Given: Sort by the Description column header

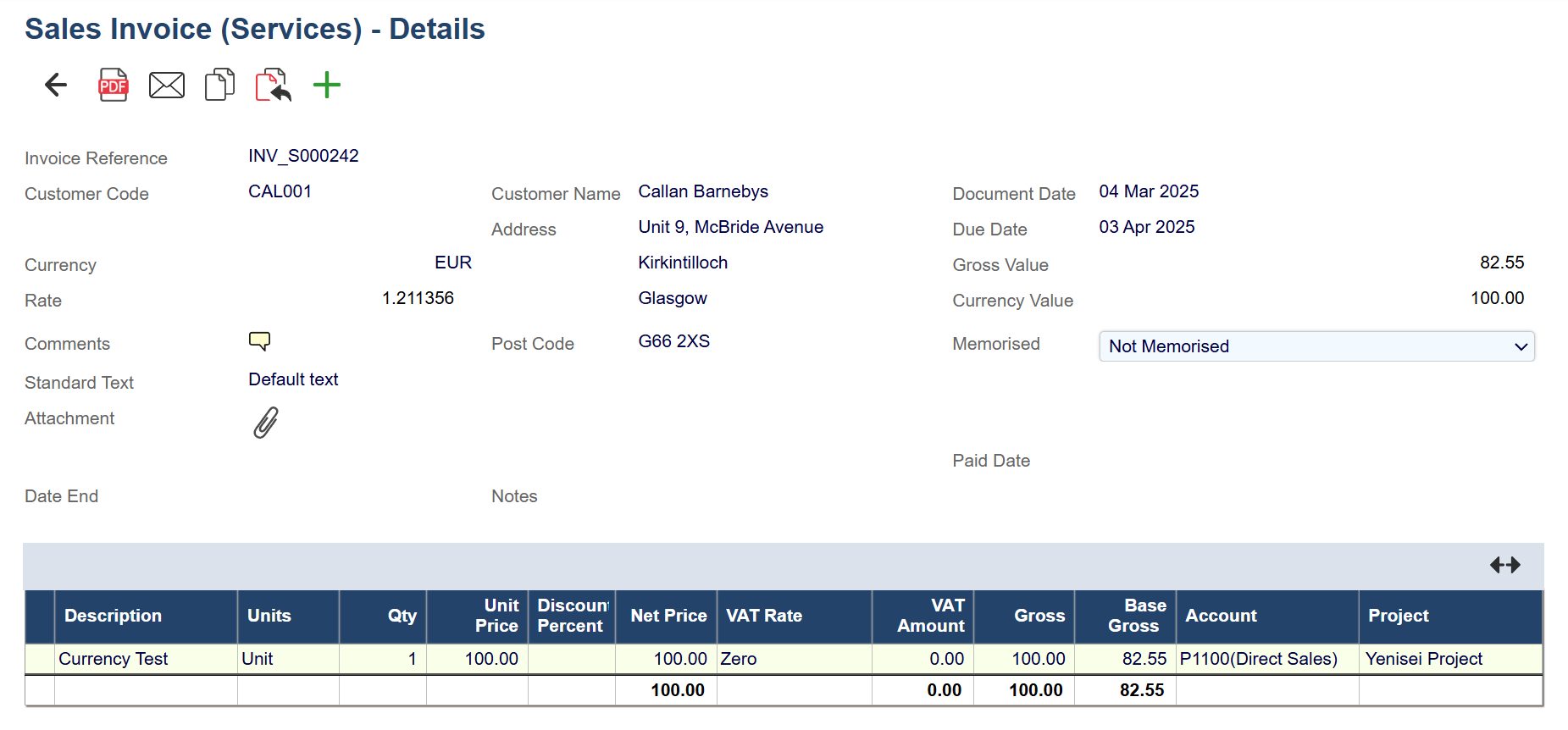Looking at the screenshot, I should [x=113, y=616].
